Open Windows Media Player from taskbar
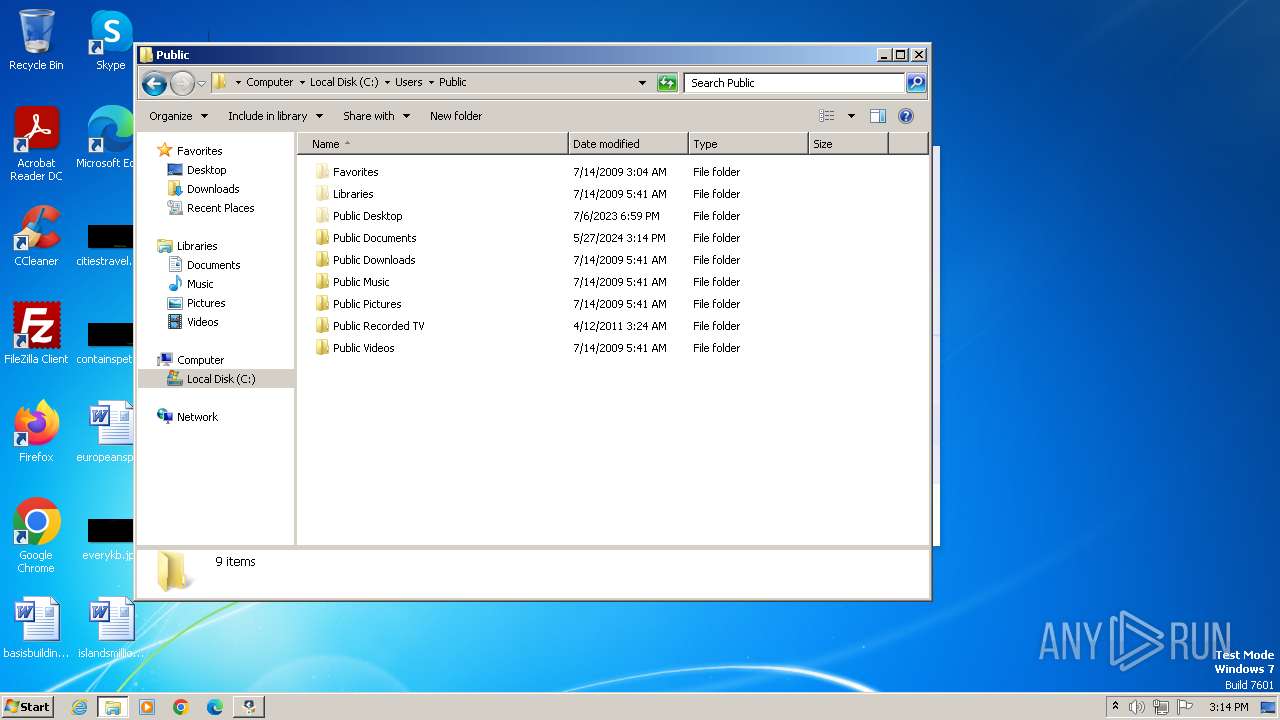 [x=147, y=707]
